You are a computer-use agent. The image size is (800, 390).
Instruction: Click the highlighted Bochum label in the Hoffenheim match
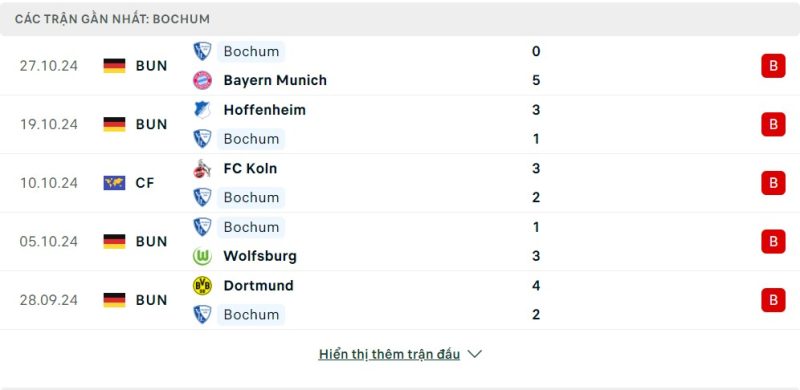click(x=251, y=139)
